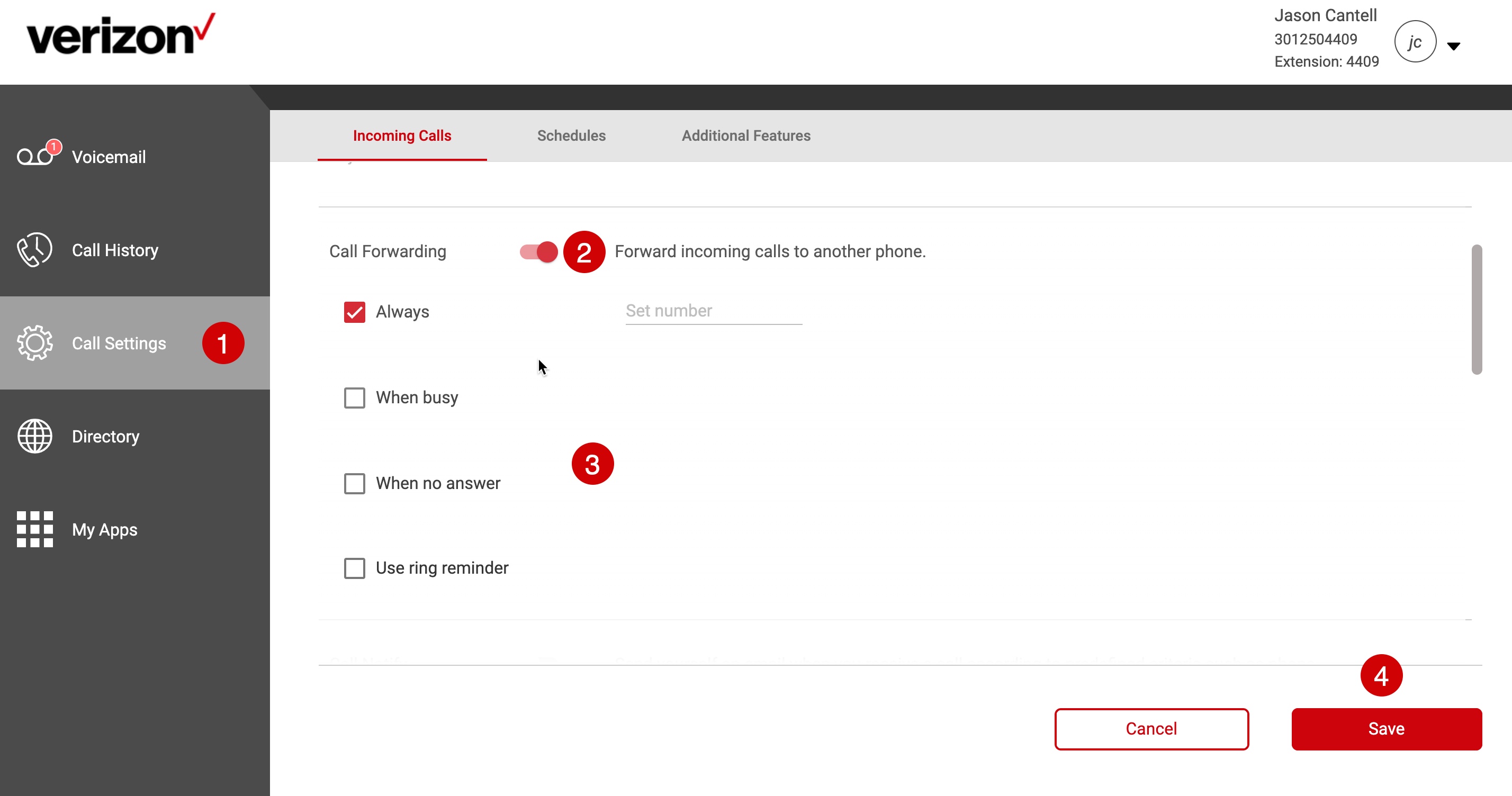Click the user avatar initials icon
The height and width of the screenshot is (796, 1512).
(x=1416, y=42)
